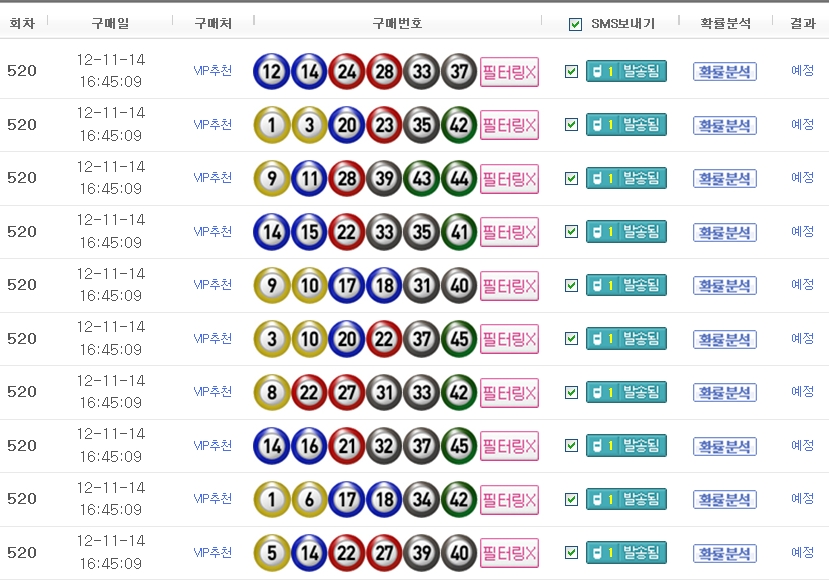Toggle the SMS보내기 header checkbox
Image resolution: width=829 pixels, height=583 pixels.
coord(575,24)
